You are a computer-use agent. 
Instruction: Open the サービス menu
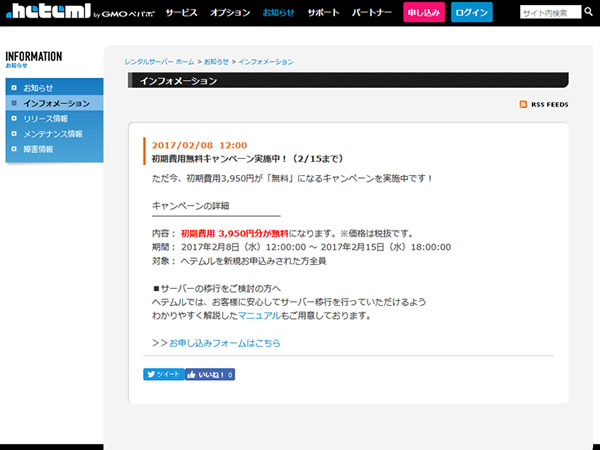coord(181,13)
